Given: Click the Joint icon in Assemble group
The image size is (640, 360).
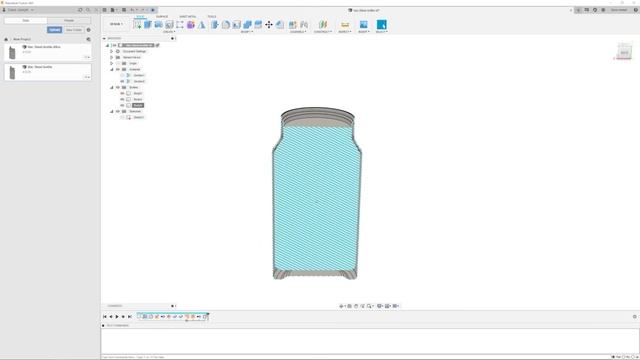Looking at the screenshot, I should (304, 24).
